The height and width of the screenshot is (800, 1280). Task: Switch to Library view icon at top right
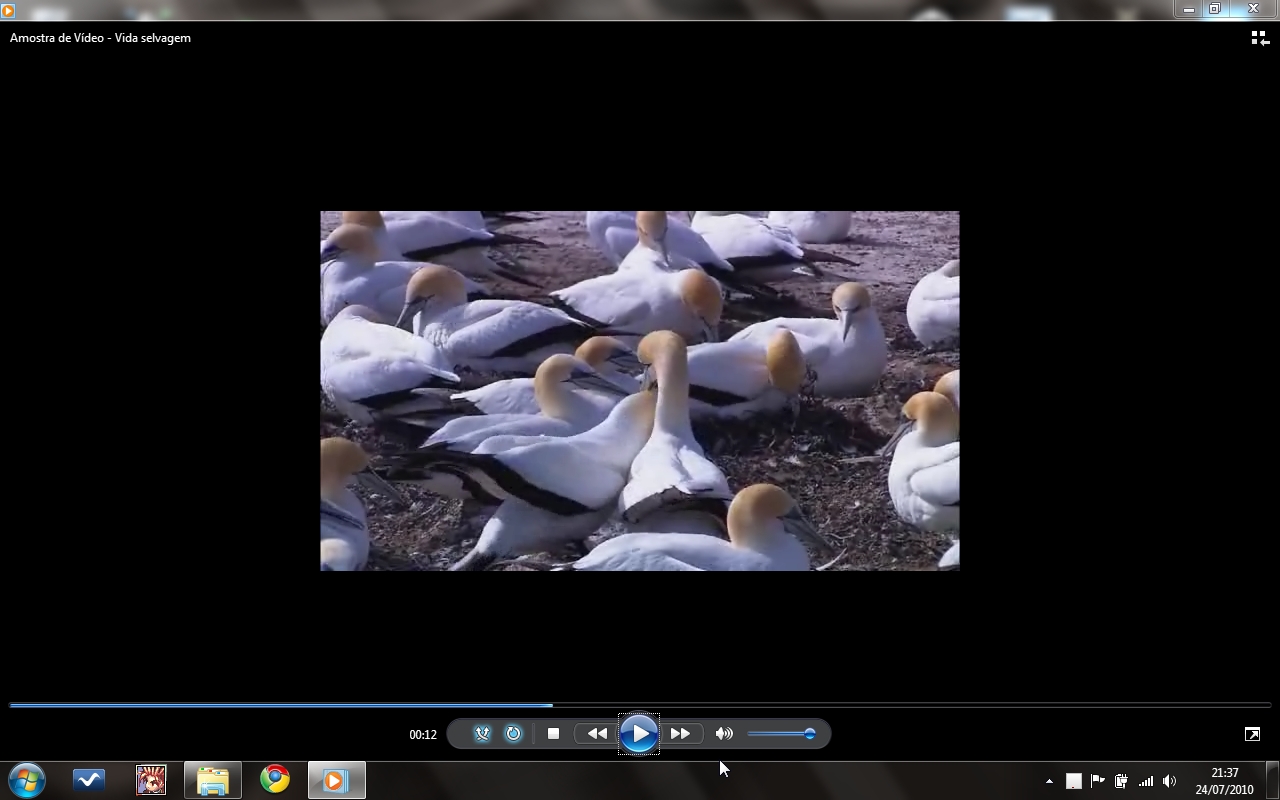1260,38
